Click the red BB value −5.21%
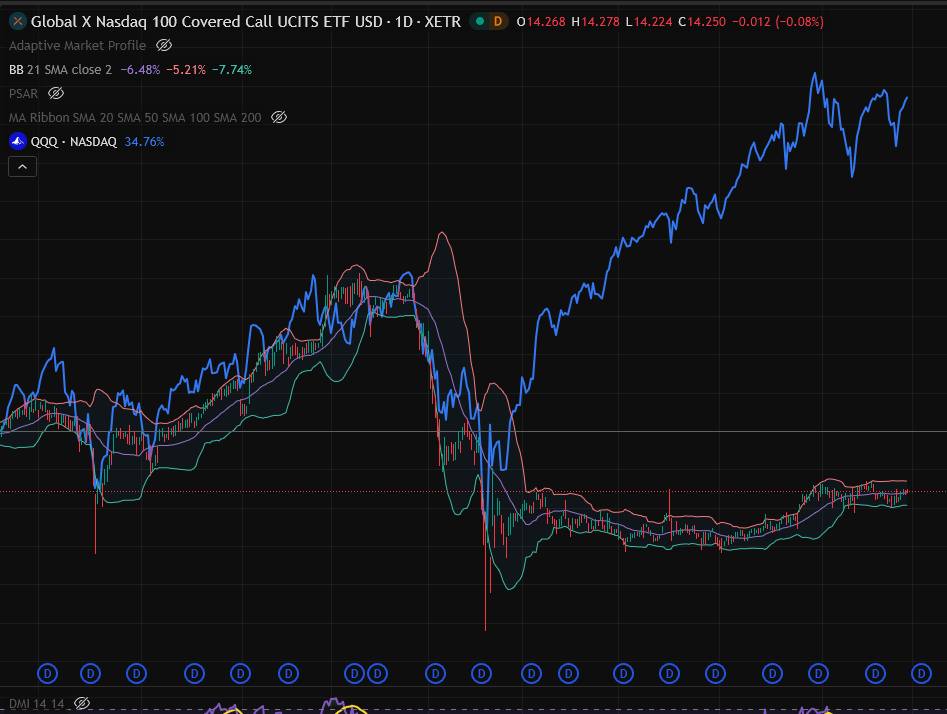The width and height of the screenshot is (947, 714). tap(186, 69)
